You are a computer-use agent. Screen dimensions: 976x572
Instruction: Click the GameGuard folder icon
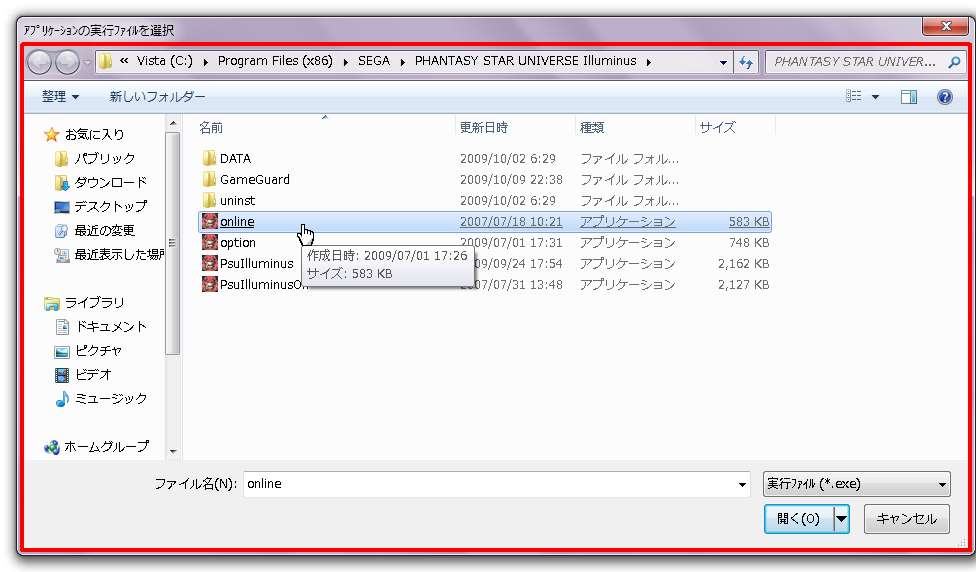(x=209, y=179)
